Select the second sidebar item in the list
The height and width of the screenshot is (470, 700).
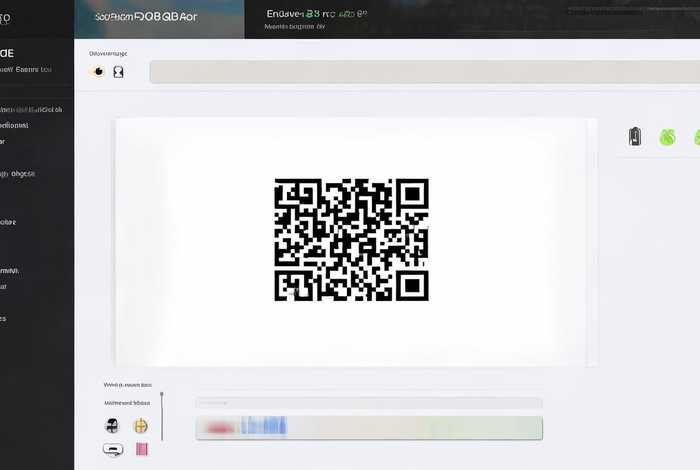[16, 126]
